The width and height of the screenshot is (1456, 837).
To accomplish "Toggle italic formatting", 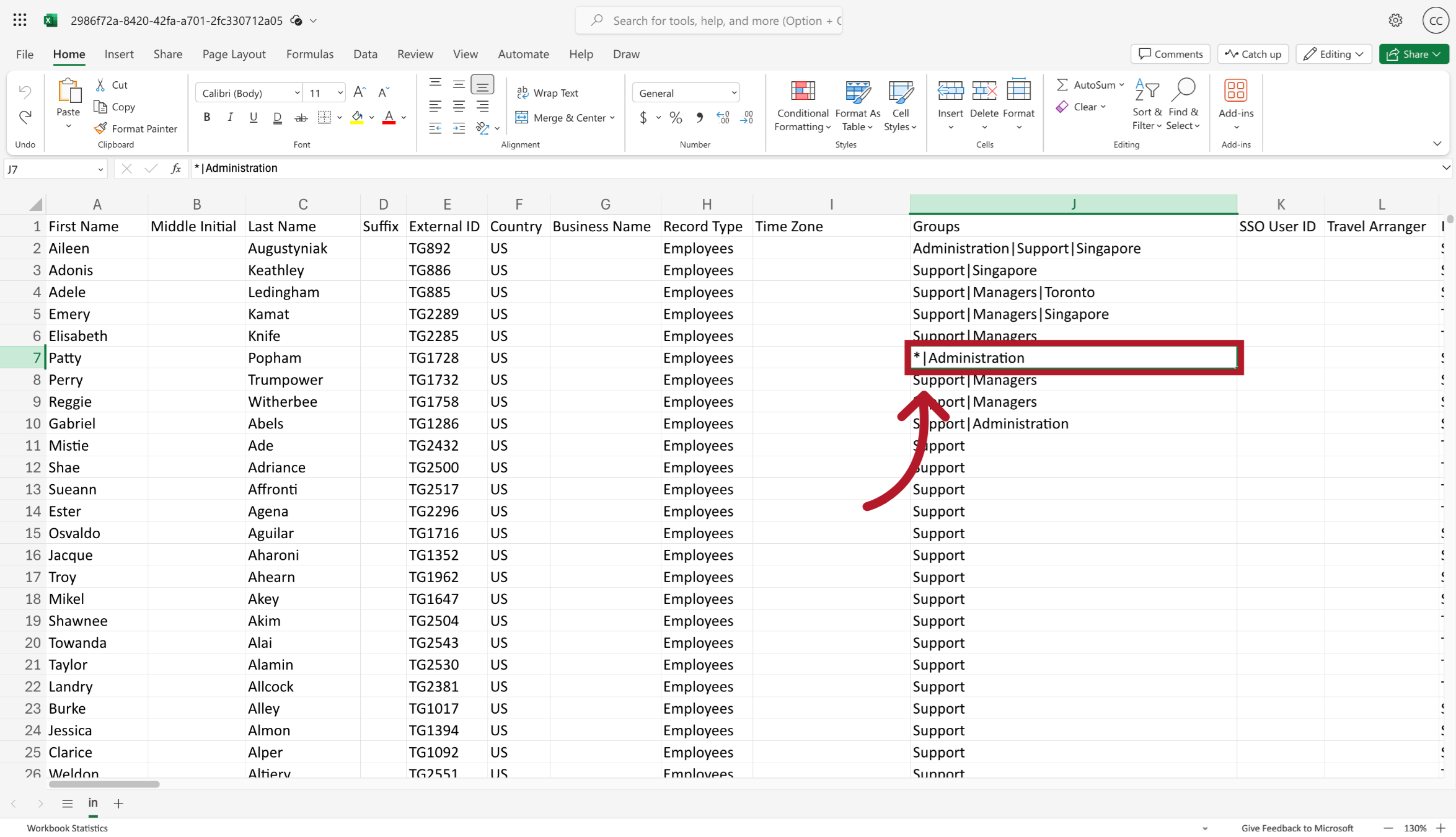I will [x=230, y=117].
